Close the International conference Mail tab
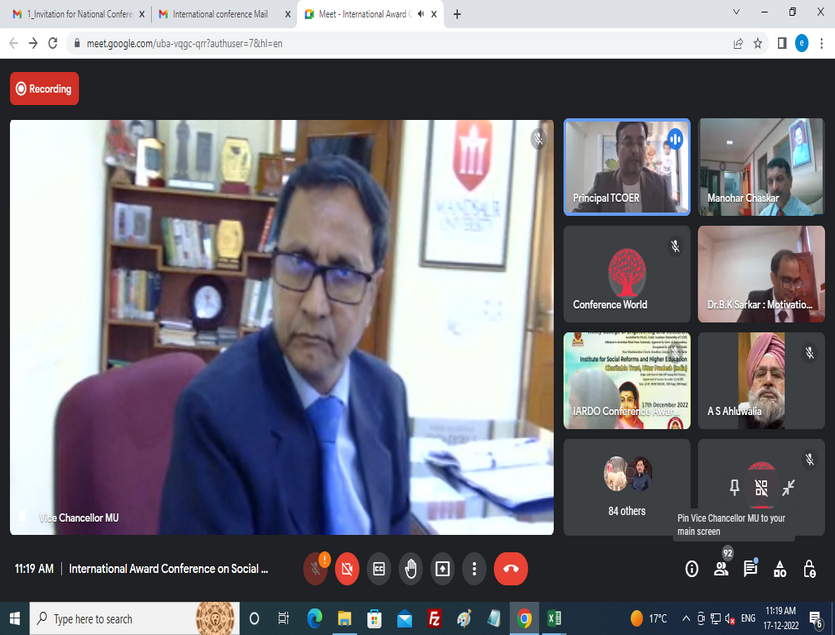Image resolution: width=835 pixels, height=635 pixels. pyautogui.click(x=288, y=14)
